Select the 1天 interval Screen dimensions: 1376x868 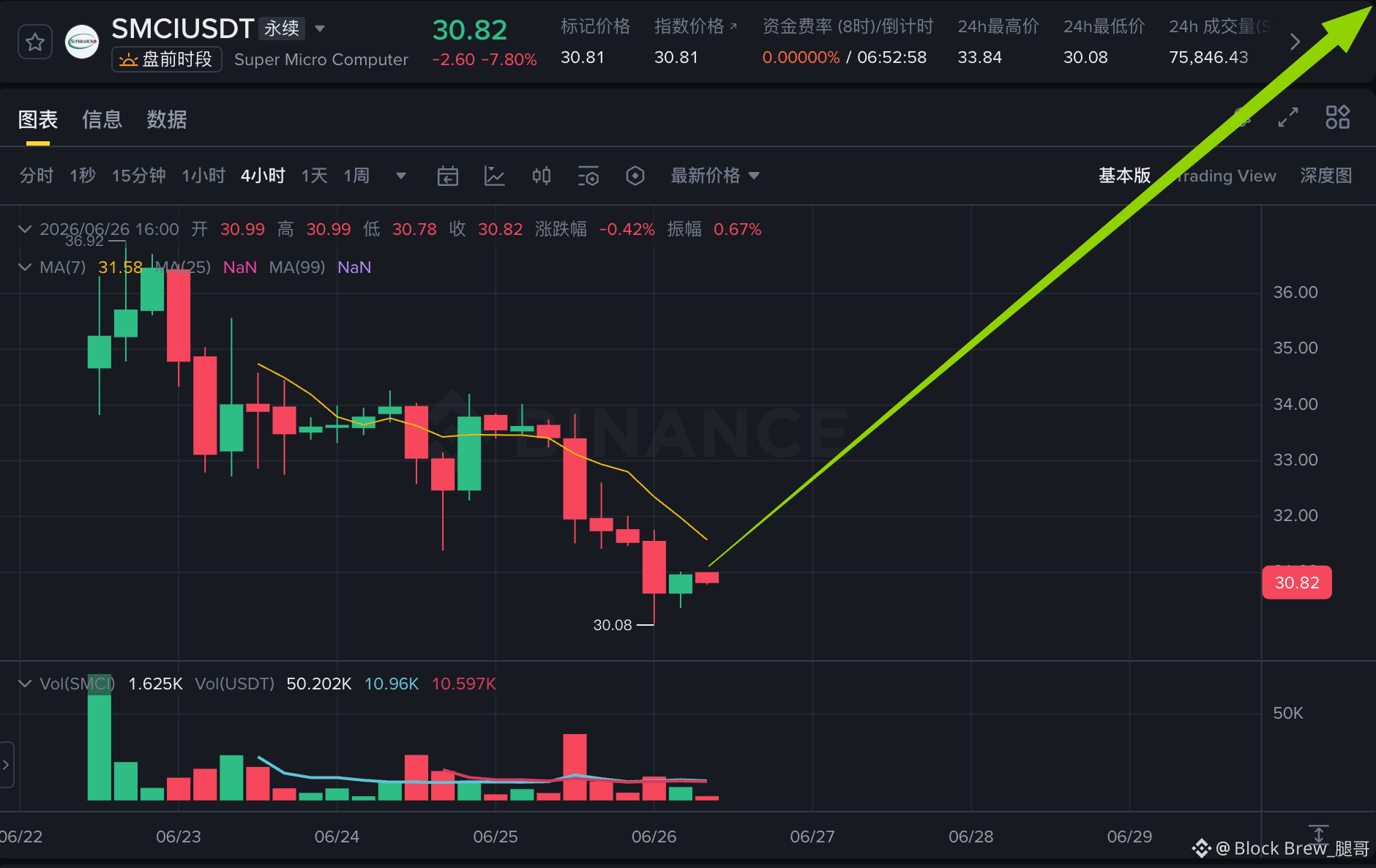coord(315,176)
